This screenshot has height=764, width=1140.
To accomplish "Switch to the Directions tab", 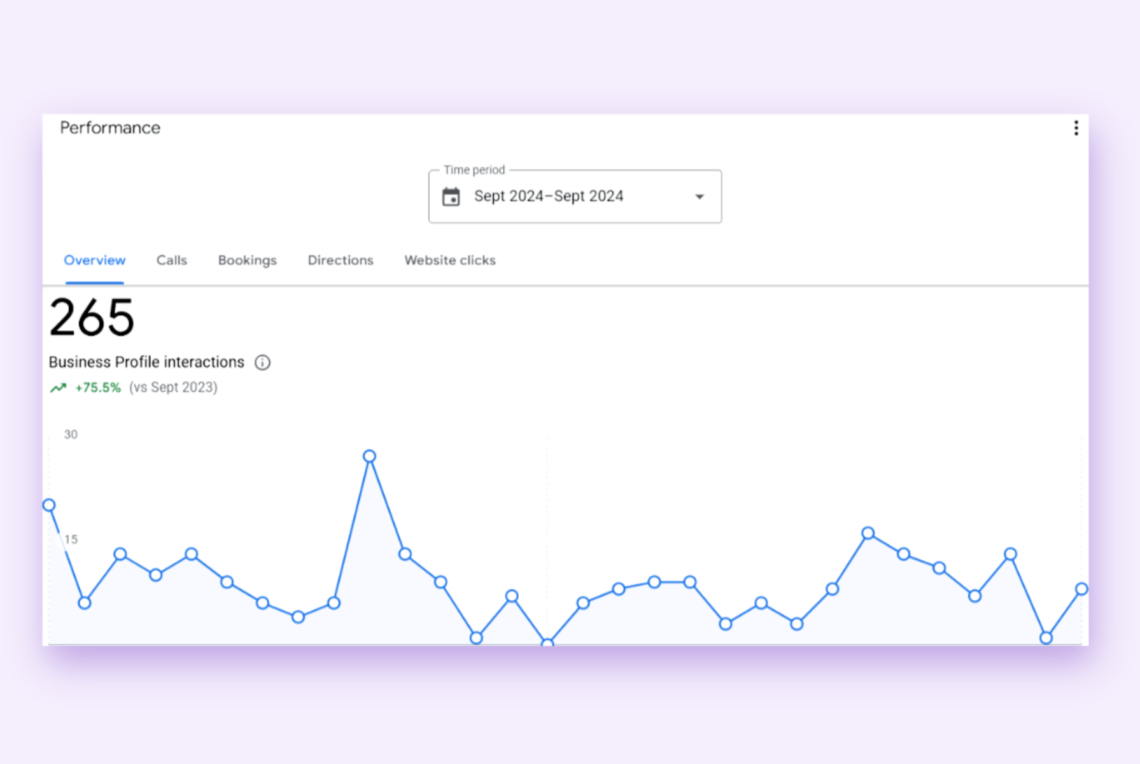I will (340, 260).
